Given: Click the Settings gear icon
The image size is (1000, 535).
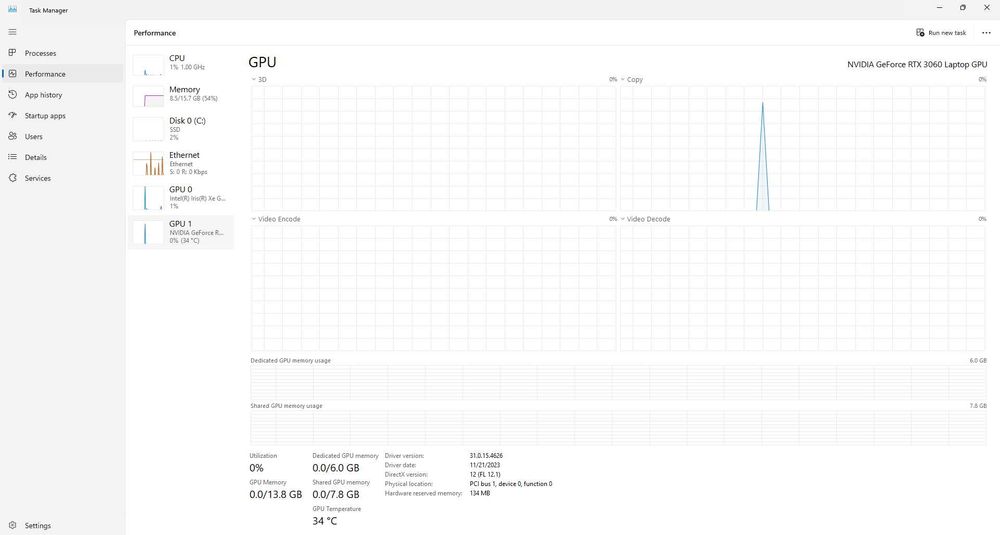Looking at the screenshot, I should tap(12, 525).
